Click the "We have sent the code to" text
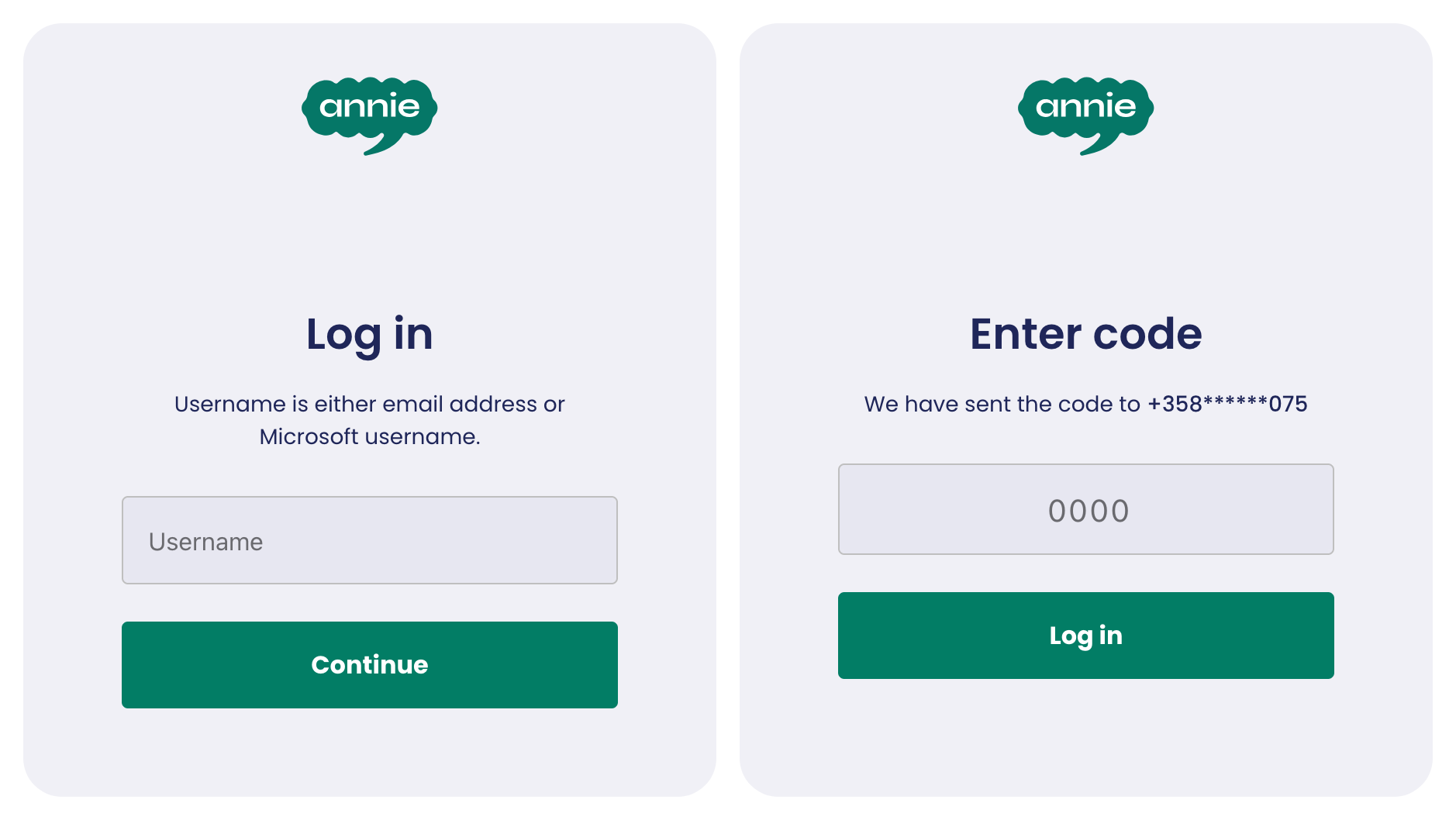 tap(1002, 404)
